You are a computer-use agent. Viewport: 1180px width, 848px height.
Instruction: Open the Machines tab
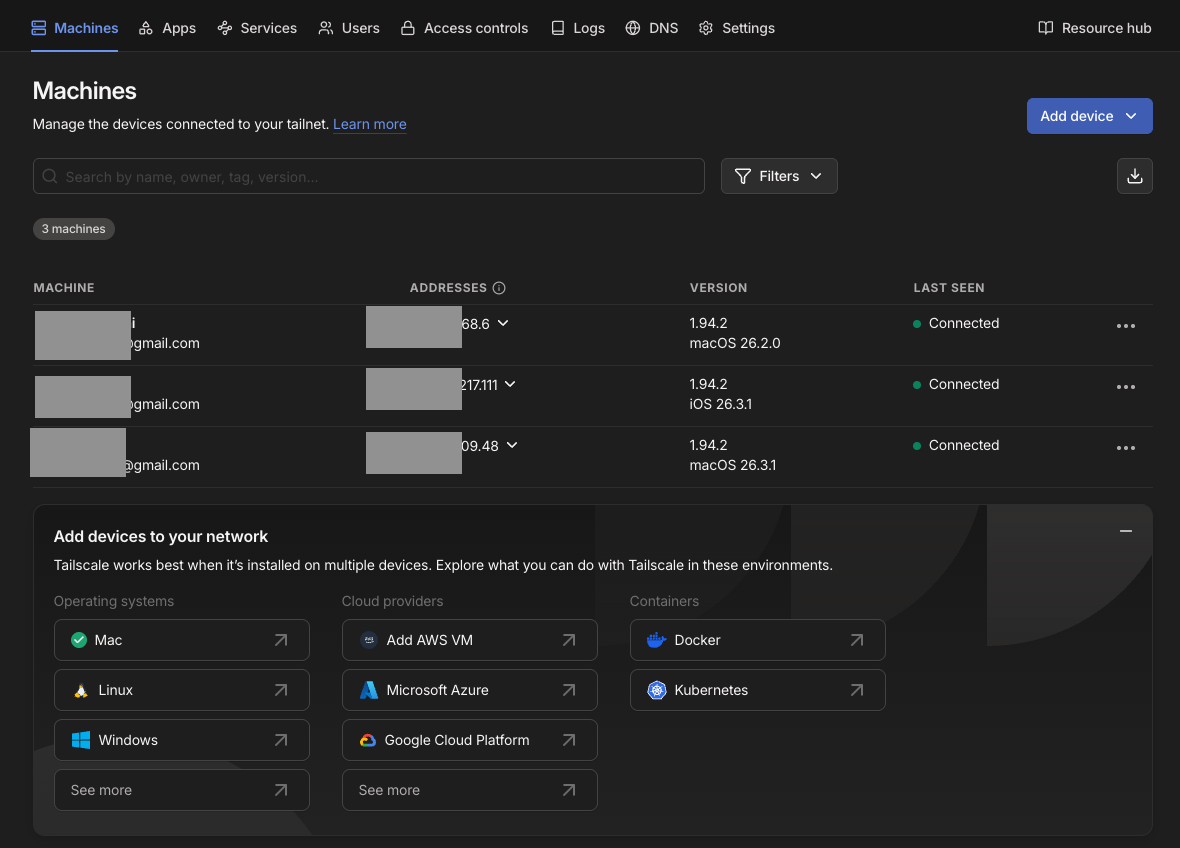click(75, 28)
